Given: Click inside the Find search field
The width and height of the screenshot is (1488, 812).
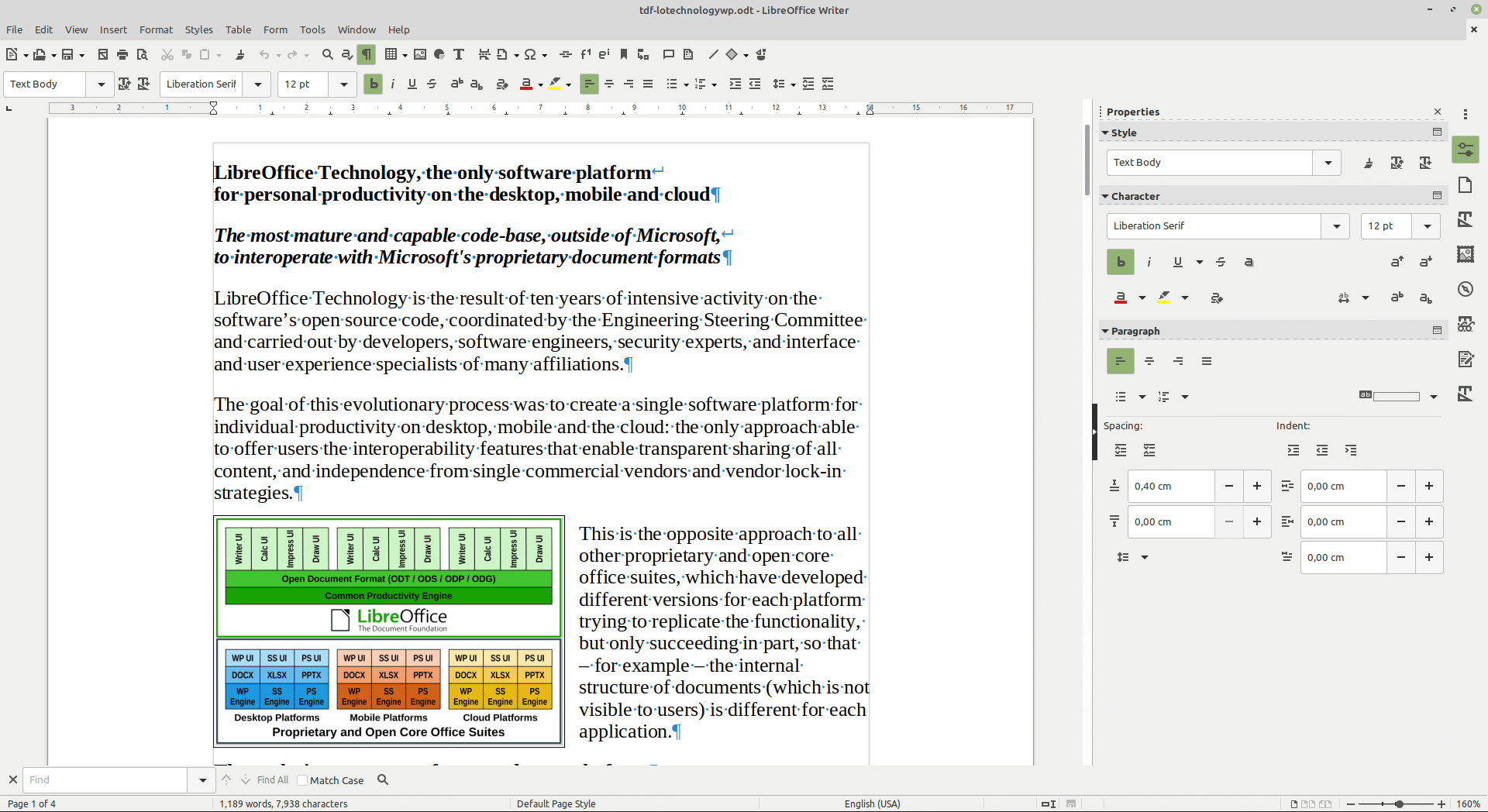Looking at the screenshot, I should tap(105, 780).
